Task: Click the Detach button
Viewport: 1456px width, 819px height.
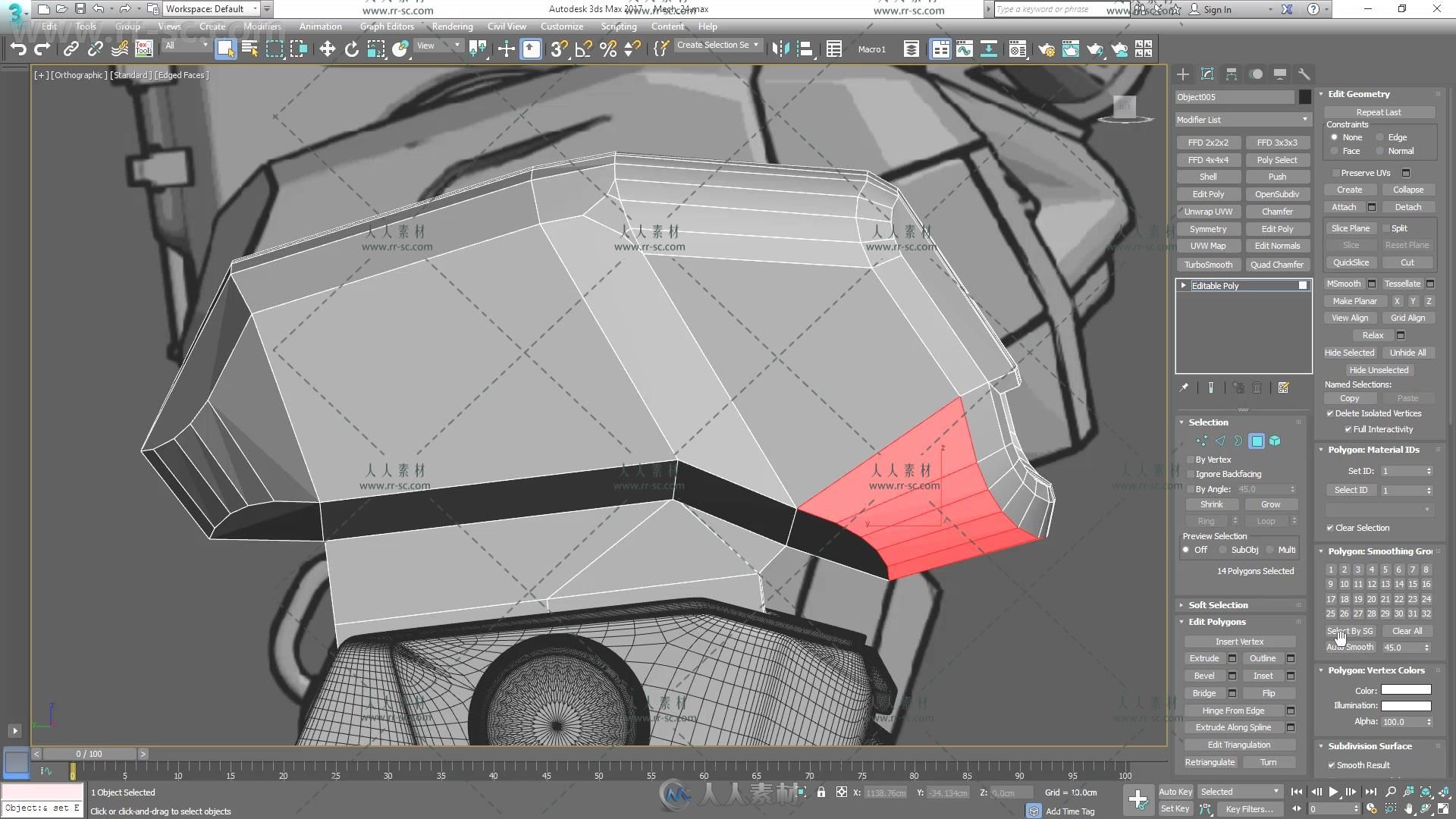Action: [x=1407, y=207]
